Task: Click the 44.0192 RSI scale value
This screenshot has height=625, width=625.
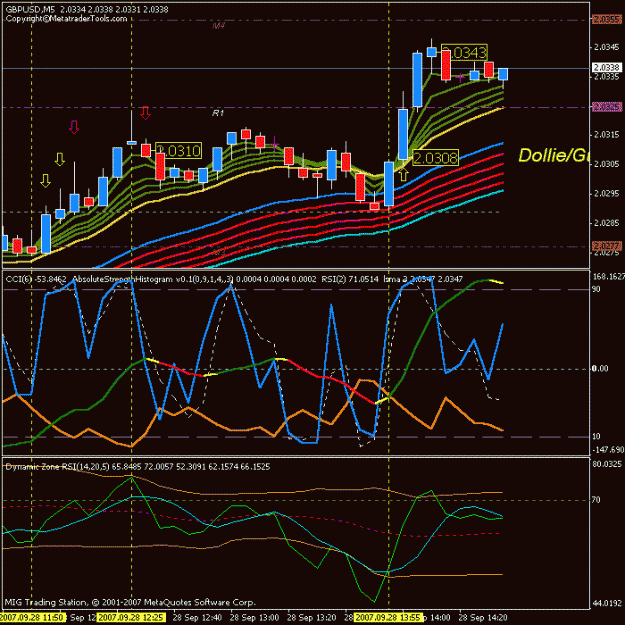Action: (607, 603)
